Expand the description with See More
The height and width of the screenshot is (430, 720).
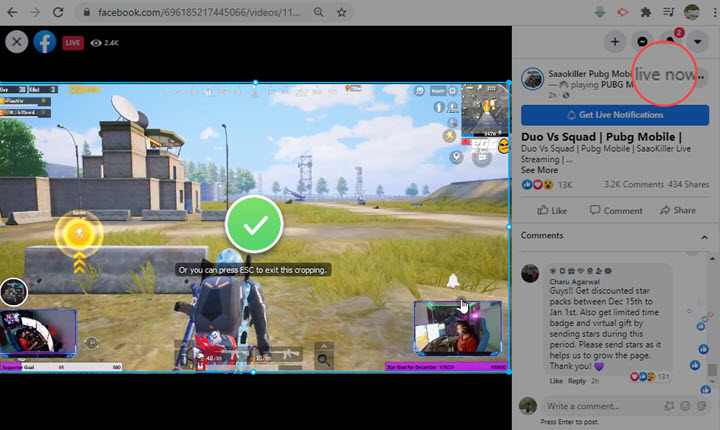[x=539, y=170]
